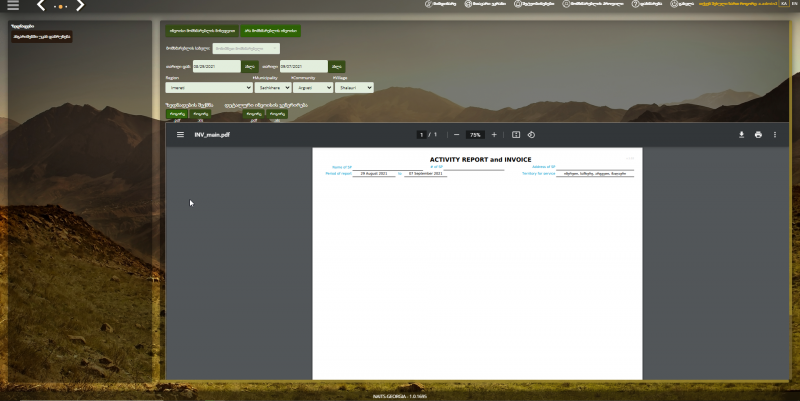Click the NAITS GEORGIA version footer text
Viewport: 800px width, 401px height.
[399, 396]
